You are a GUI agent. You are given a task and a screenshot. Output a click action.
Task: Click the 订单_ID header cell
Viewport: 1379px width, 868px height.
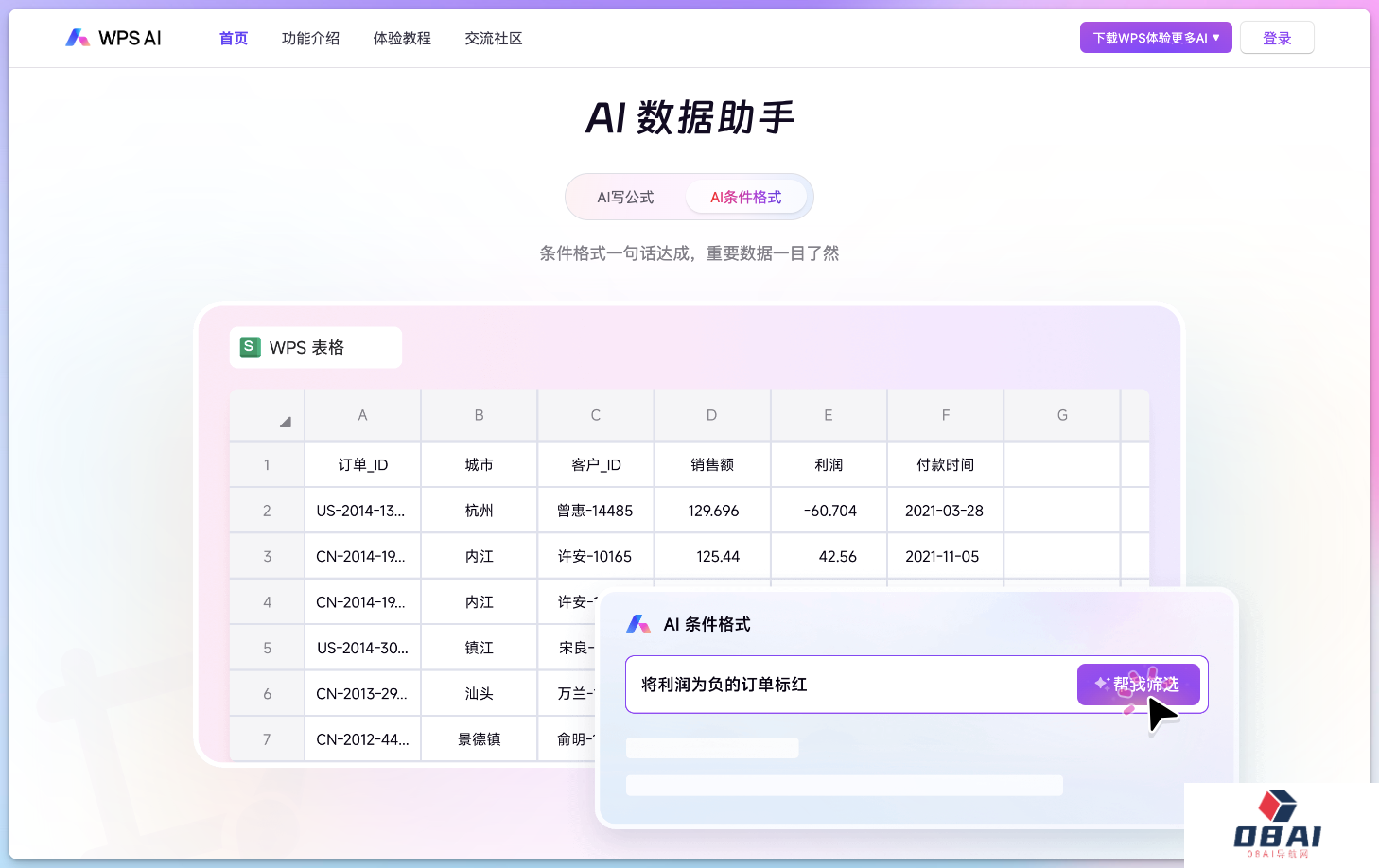[362, 464]
